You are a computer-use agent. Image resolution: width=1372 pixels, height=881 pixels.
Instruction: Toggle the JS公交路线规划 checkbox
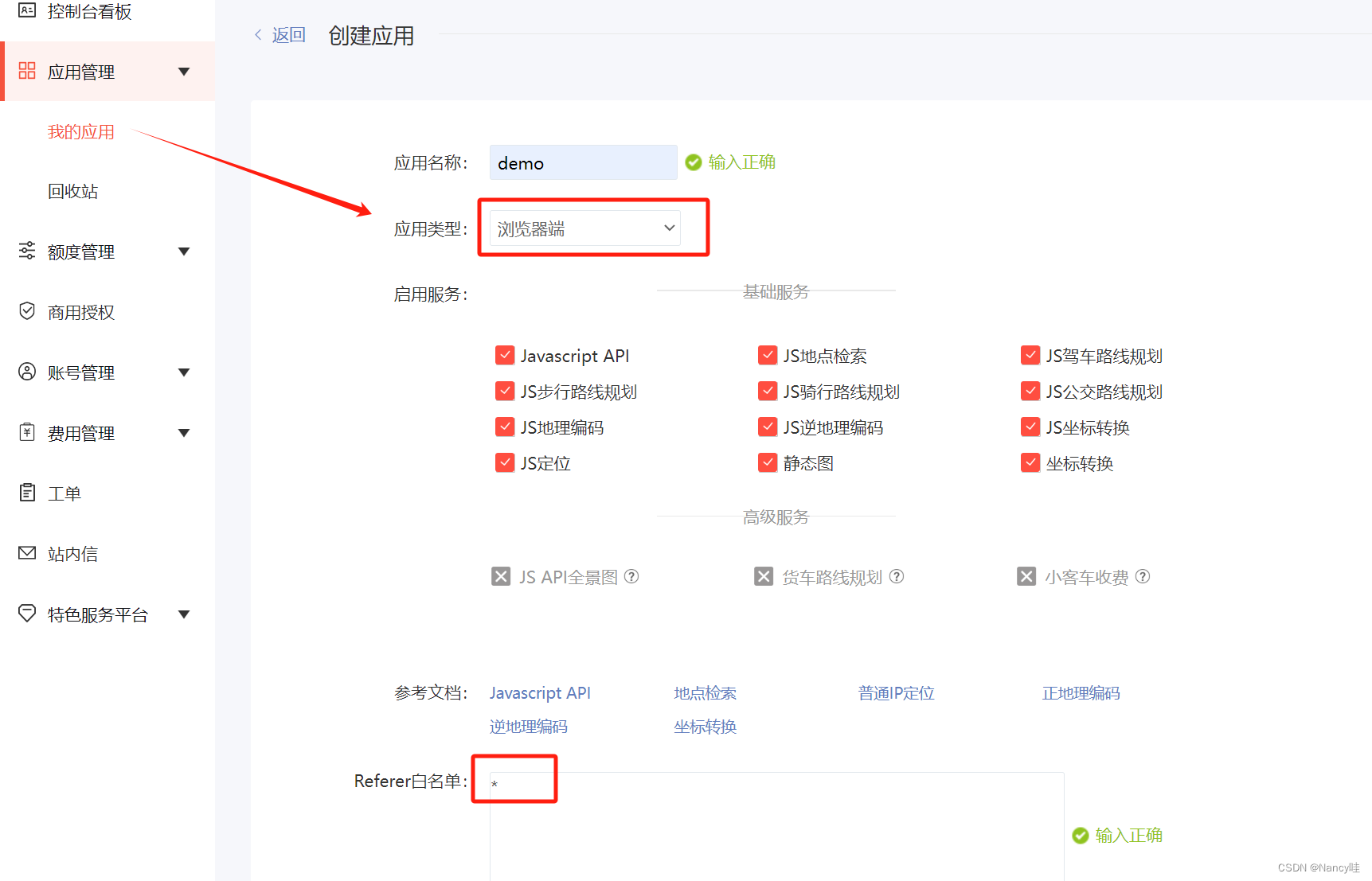(x=1030, y=391)
